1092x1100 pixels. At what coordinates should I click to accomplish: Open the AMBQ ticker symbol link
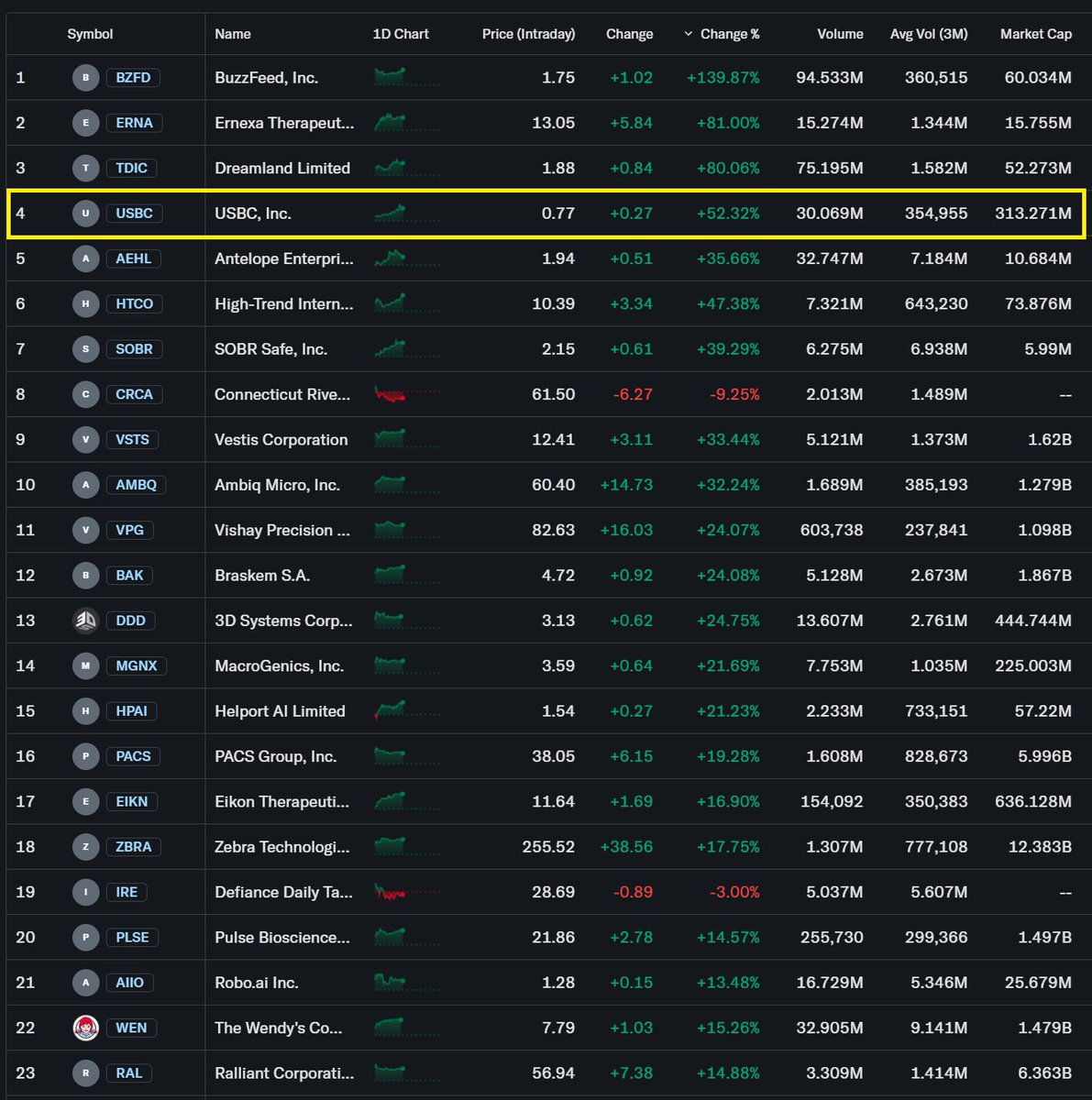(x=136, y=485)
